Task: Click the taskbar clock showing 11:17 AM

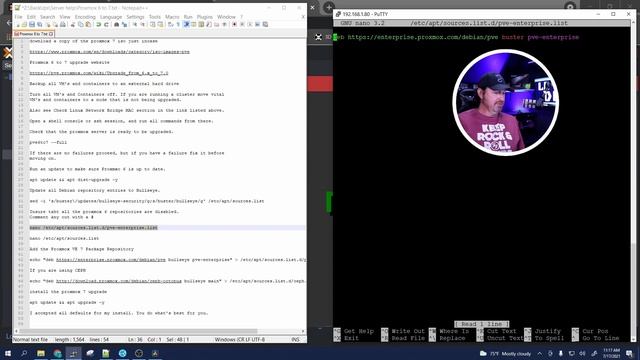Action: coord(611,353)
